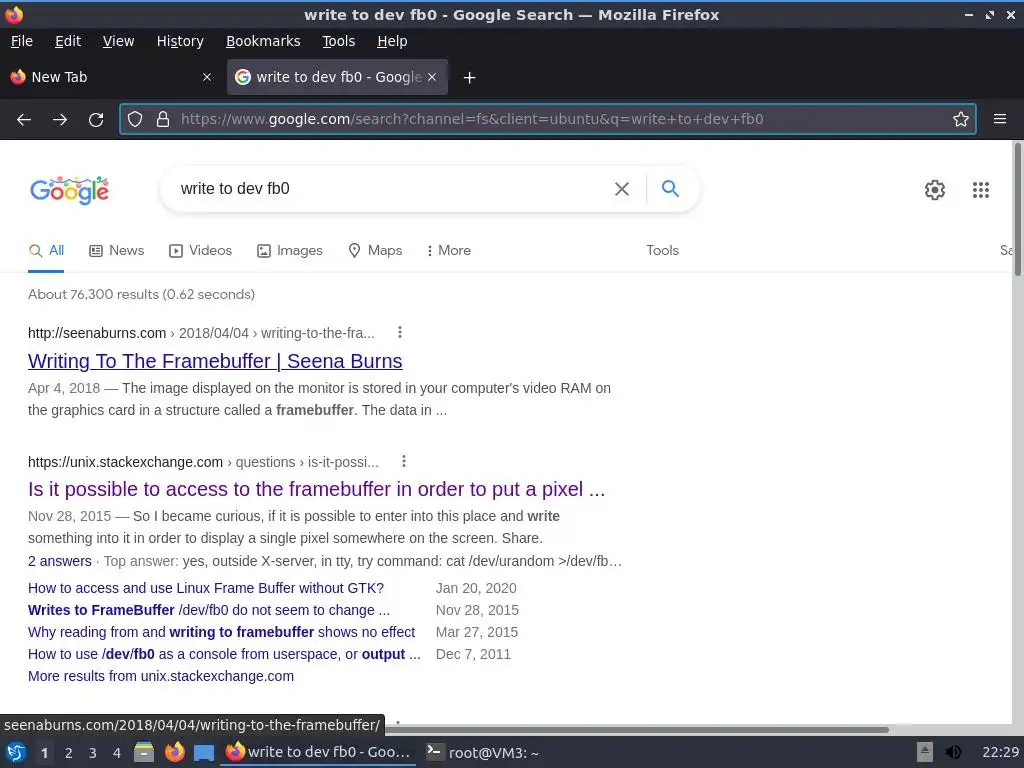The height and width of the screenshot is (768, 1024).
Task: Open the Help menu
Action: [392, 41]
